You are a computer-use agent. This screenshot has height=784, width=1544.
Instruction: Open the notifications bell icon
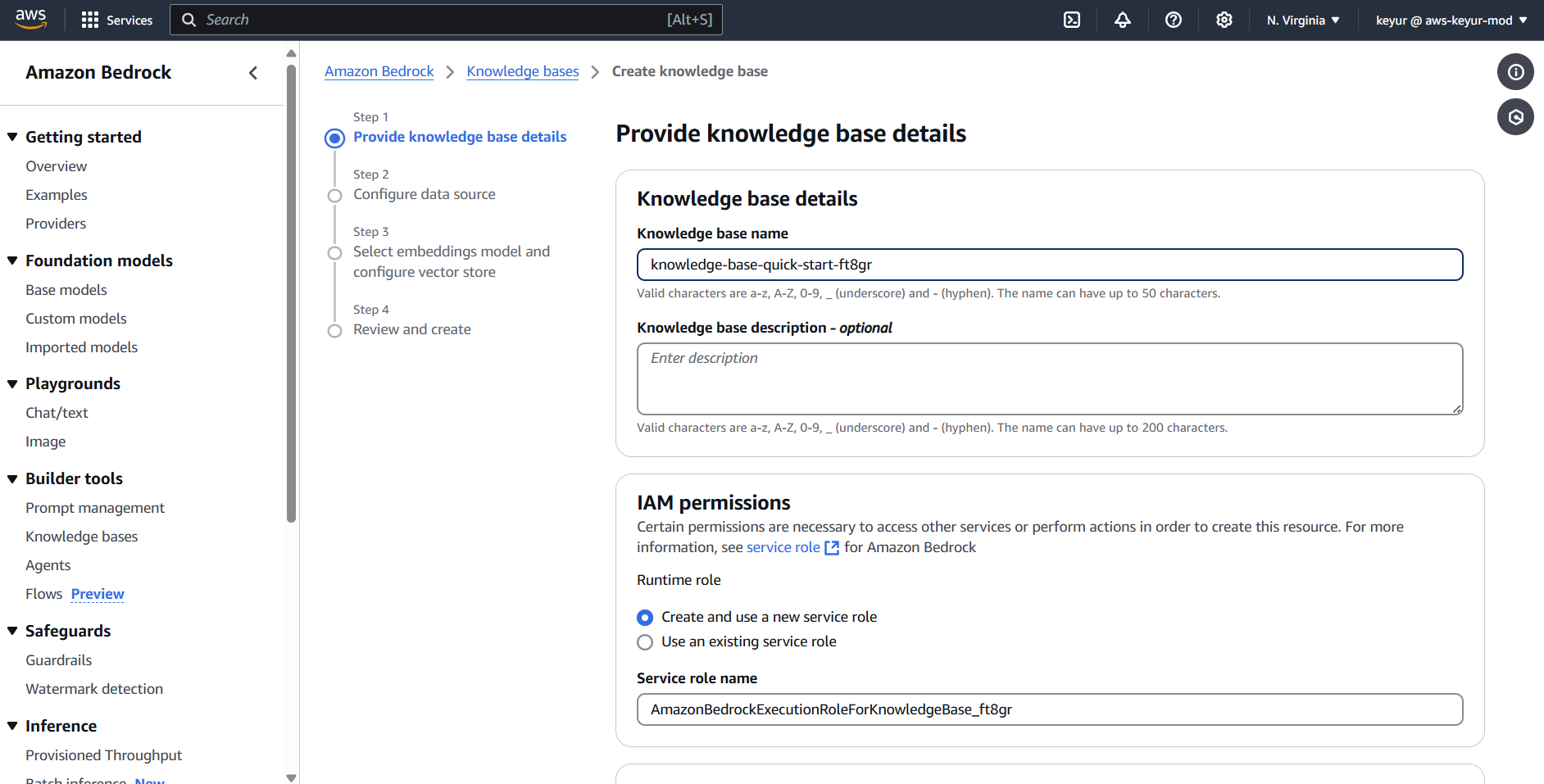pyautogui.click(x=1123, y=20)
